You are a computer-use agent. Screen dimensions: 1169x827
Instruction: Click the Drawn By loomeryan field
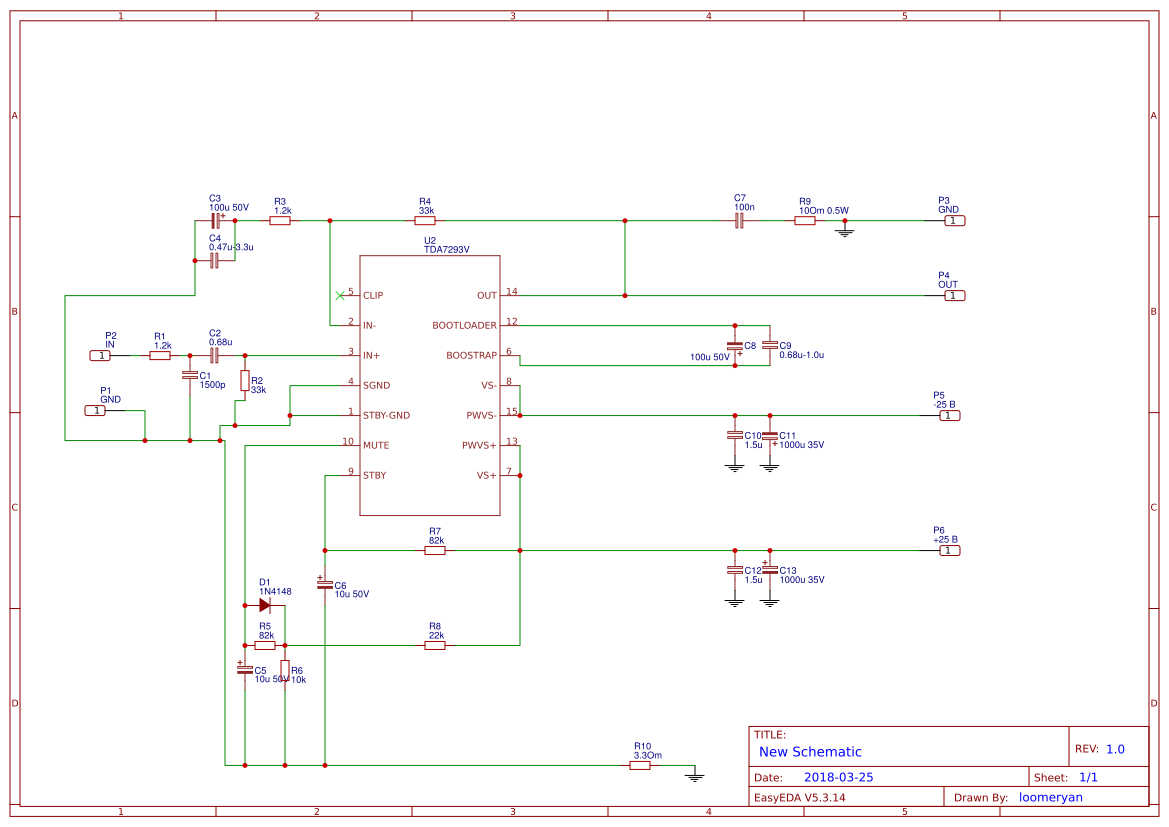pos(1050,797)
